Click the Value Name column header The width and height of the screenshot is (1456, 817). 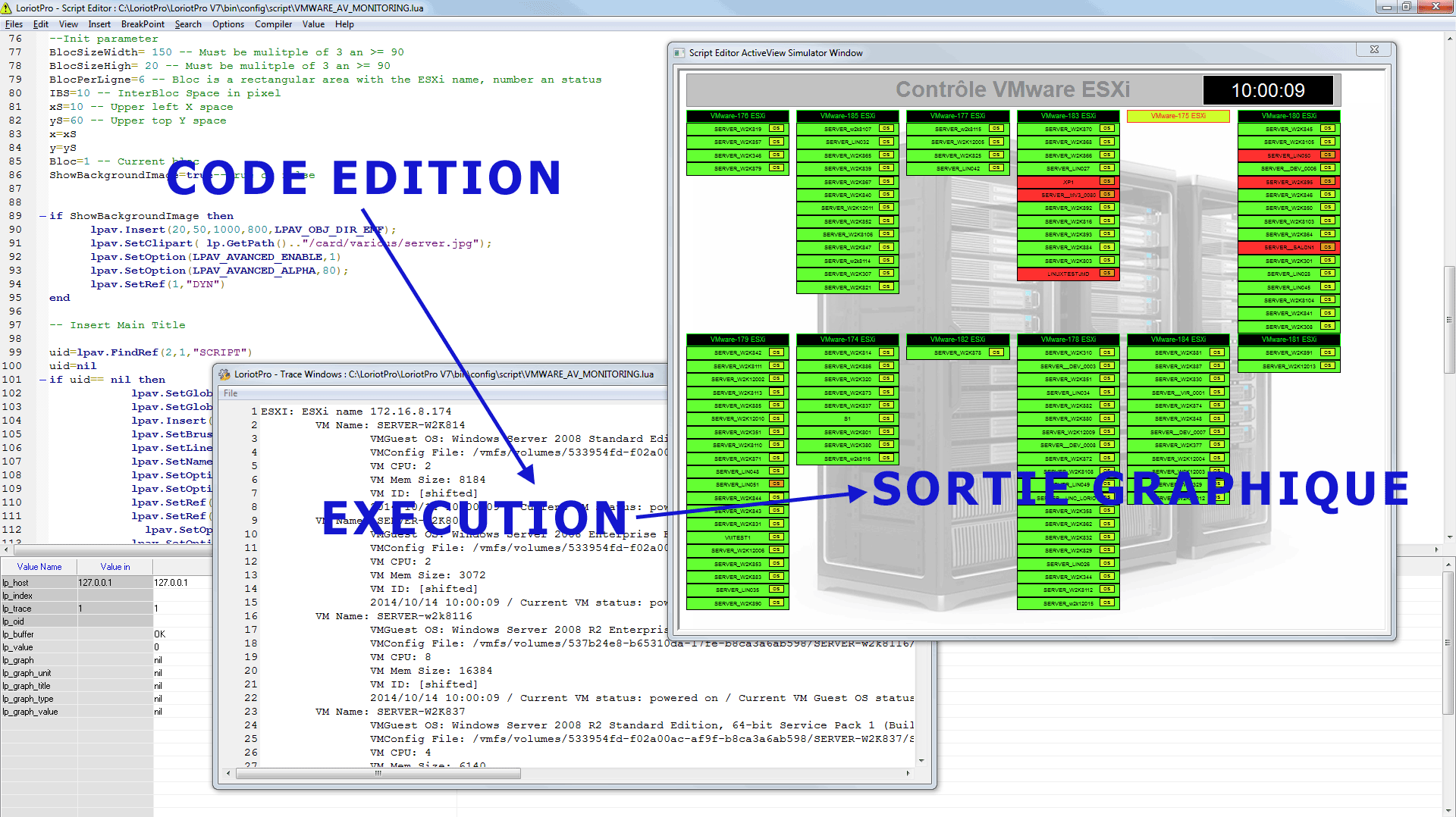click(x=39, y=567)
